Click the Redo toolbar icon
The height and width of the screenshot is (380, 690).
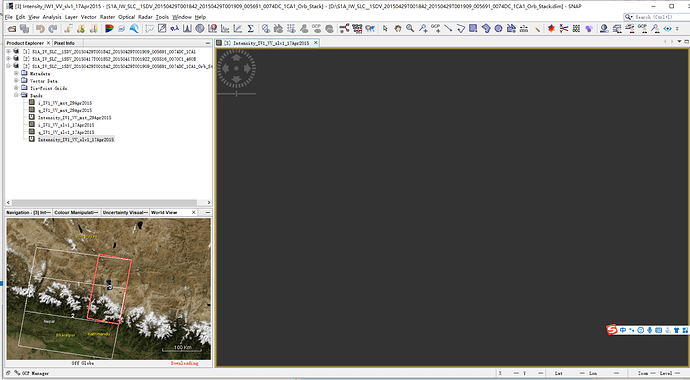click(53, 29)
